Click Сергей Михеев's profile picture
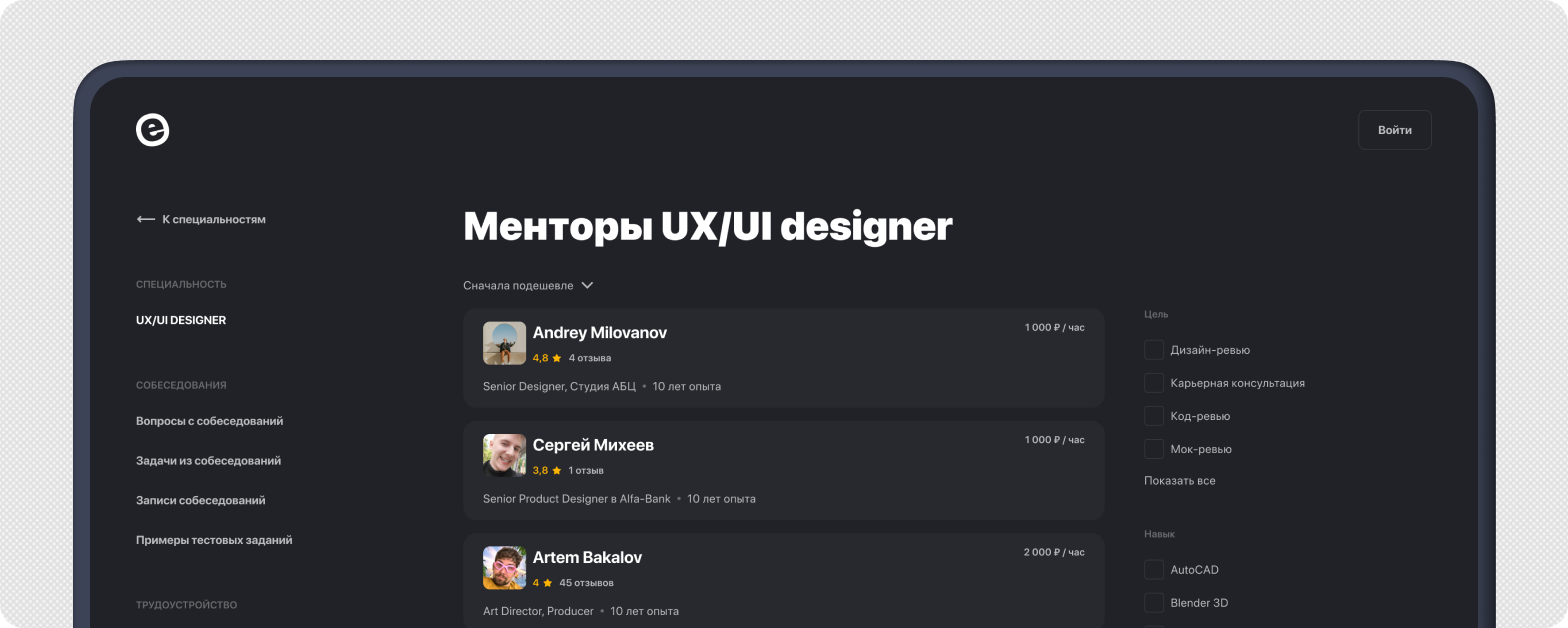The width and height of the screenshot is (1568, 628). (504, 455)
